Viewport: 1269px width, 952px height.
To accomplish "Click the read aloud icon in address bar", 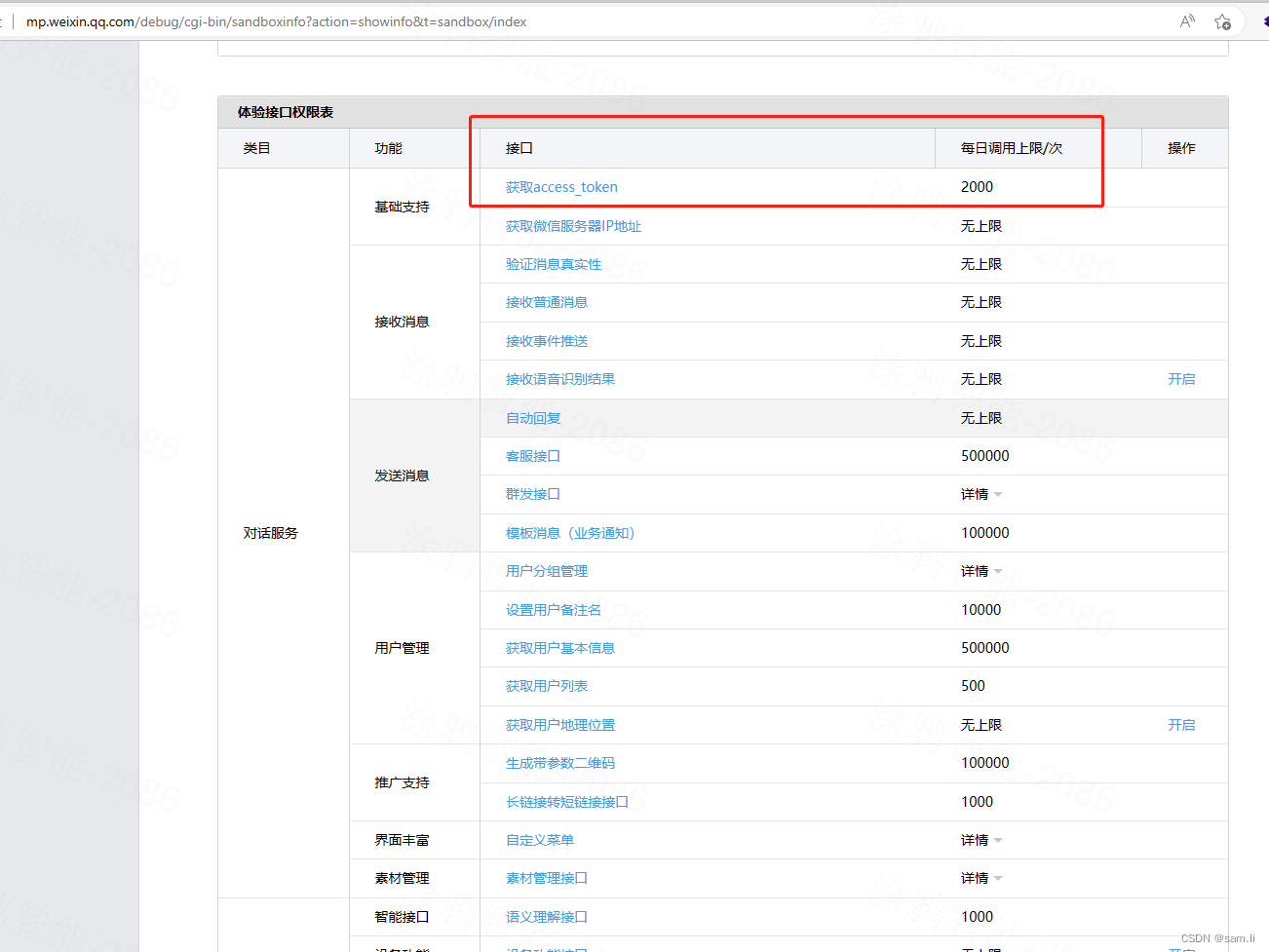I will pos(1187,21).
